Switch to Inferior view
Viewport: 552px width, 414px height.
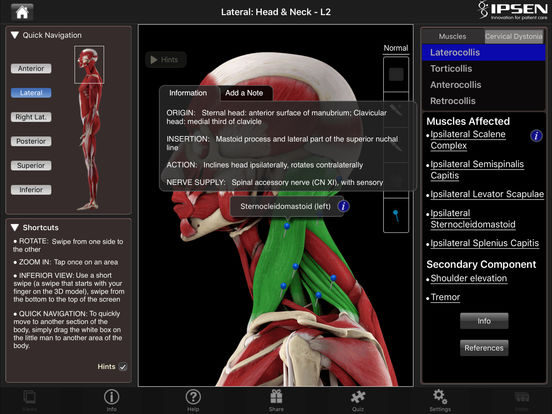31,190
